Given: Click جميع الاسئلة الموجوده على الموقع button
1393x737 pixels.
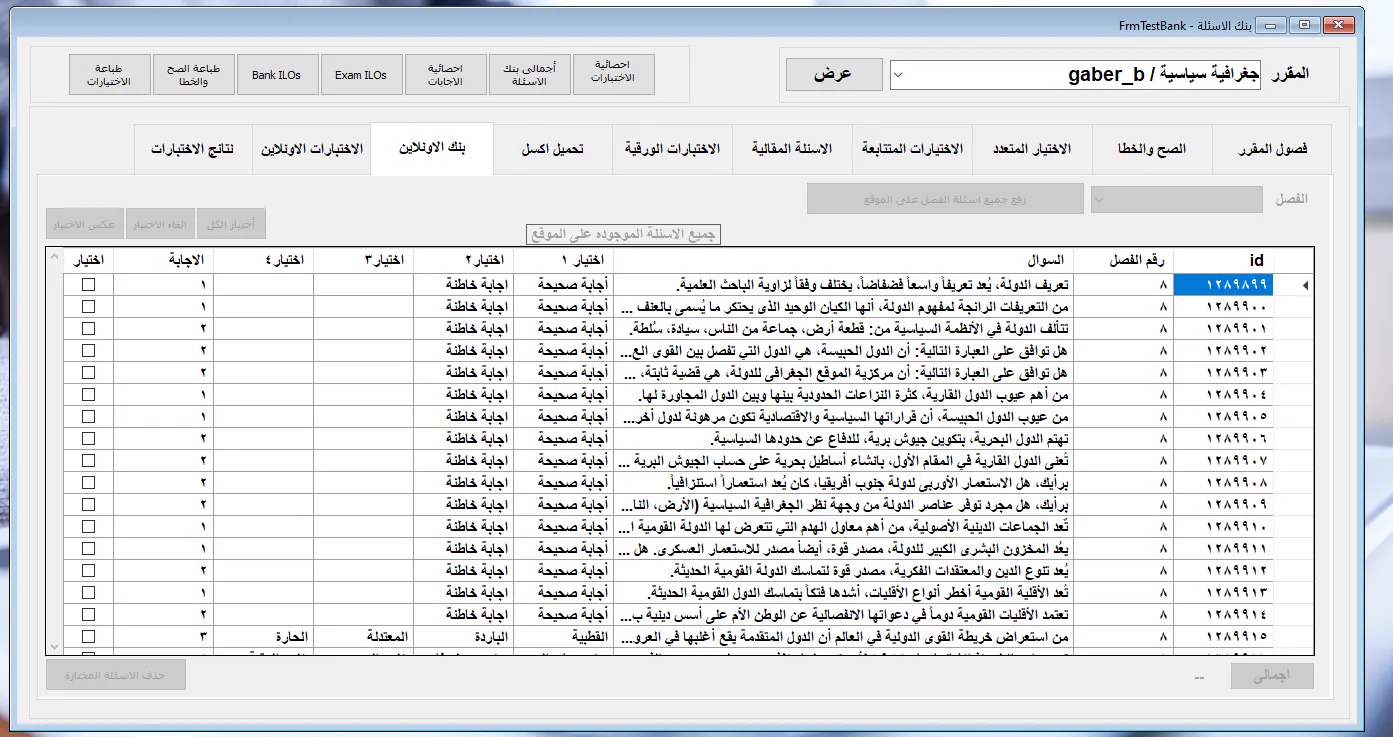Looking at the screenshot, I should click(624, 235).
